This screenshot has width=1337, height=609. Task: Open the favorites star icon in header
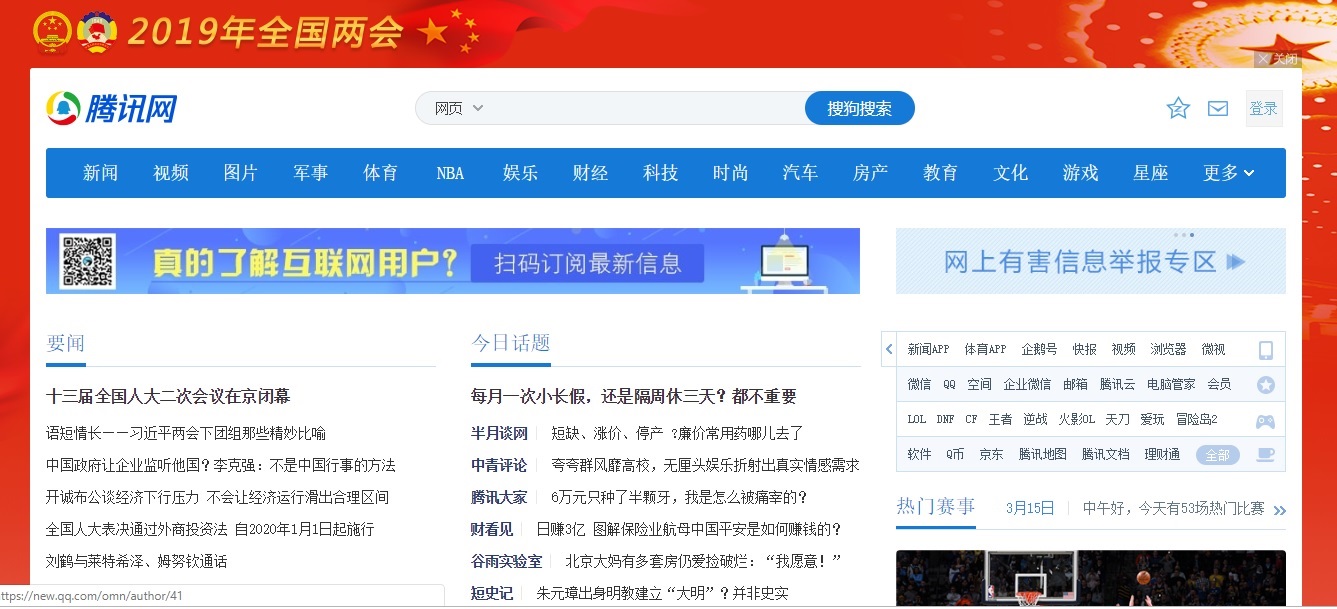(1178, 108)
